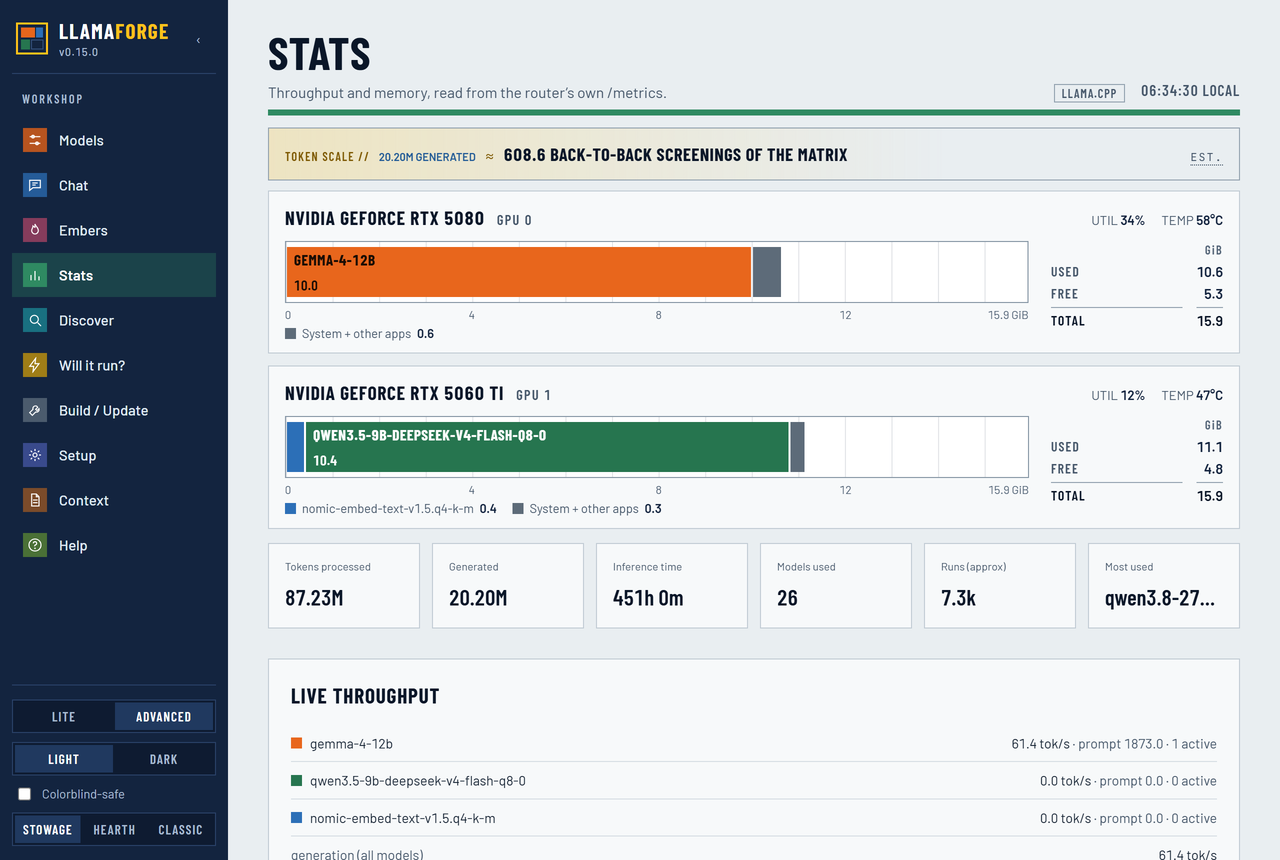This screenshot has width=1280, height=860.
Task: Click the Context document icon
Action: (x=35, y=500)
